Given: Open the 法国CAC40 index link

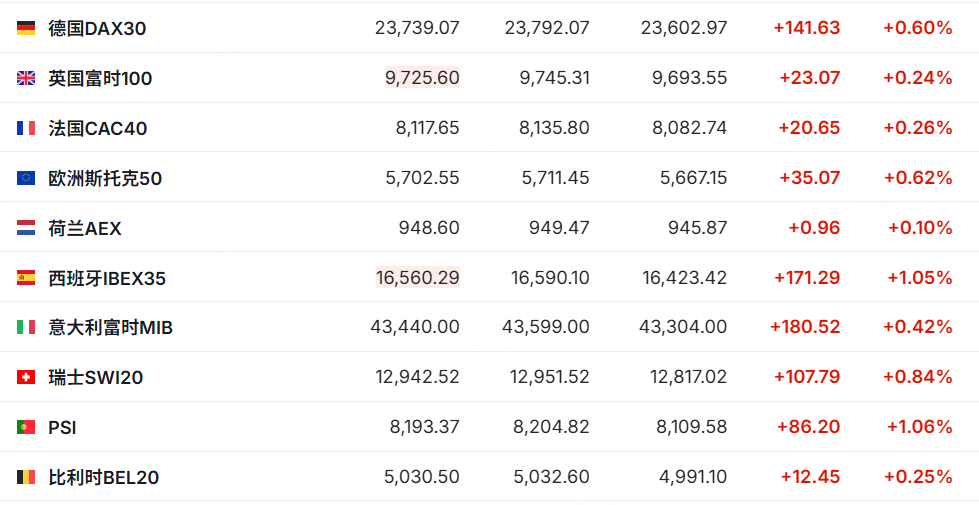Looking at the screenshot, I should pos(98,128).
